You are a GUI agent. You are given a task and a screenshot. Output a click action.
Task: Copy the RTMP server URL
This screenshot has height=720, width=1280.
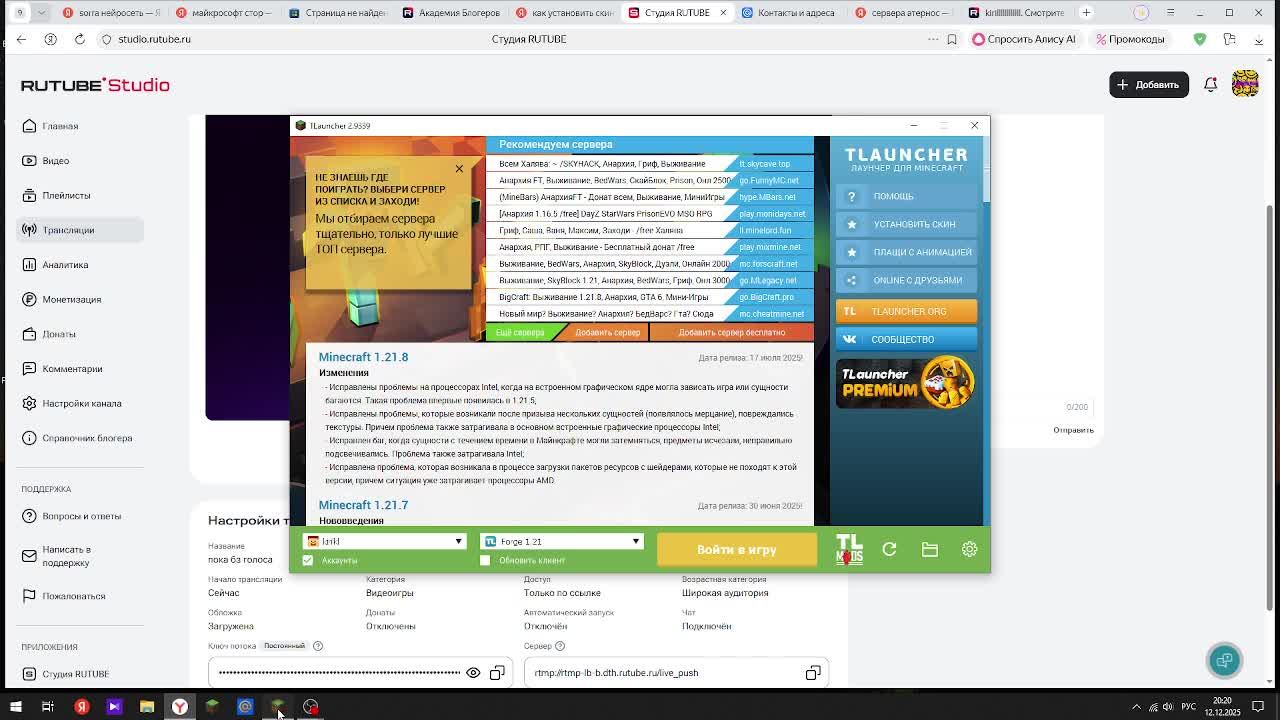[x=813, y=673]
